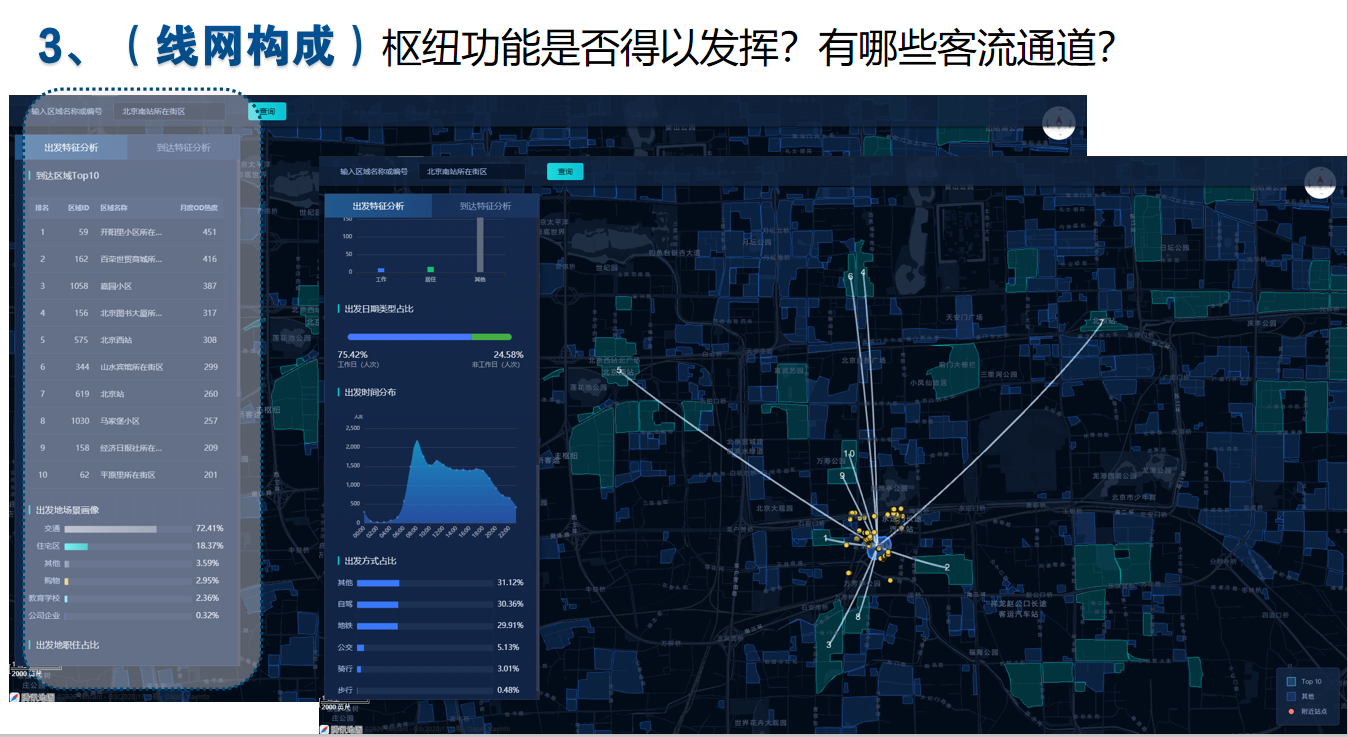
Task: Click the compass icon on the front map
Action: click(x=1320, y=183)
